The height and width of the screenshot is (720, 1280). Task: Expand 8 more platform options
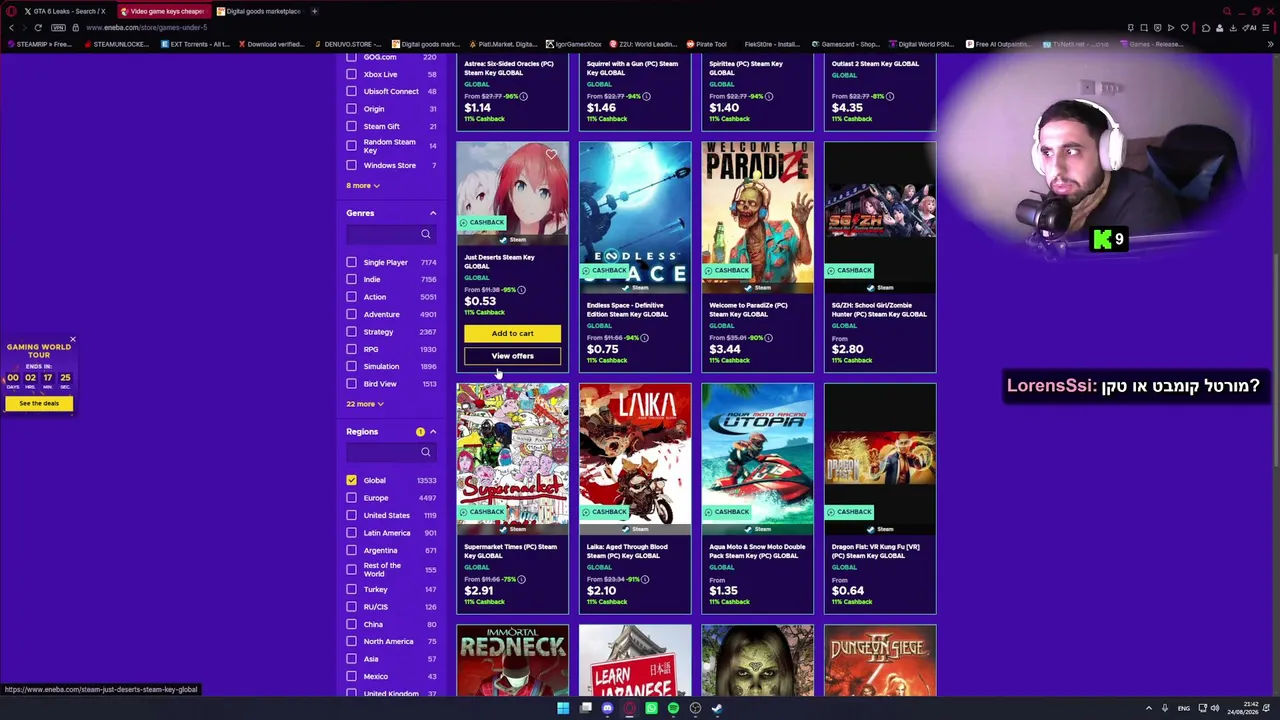[363, 185]
